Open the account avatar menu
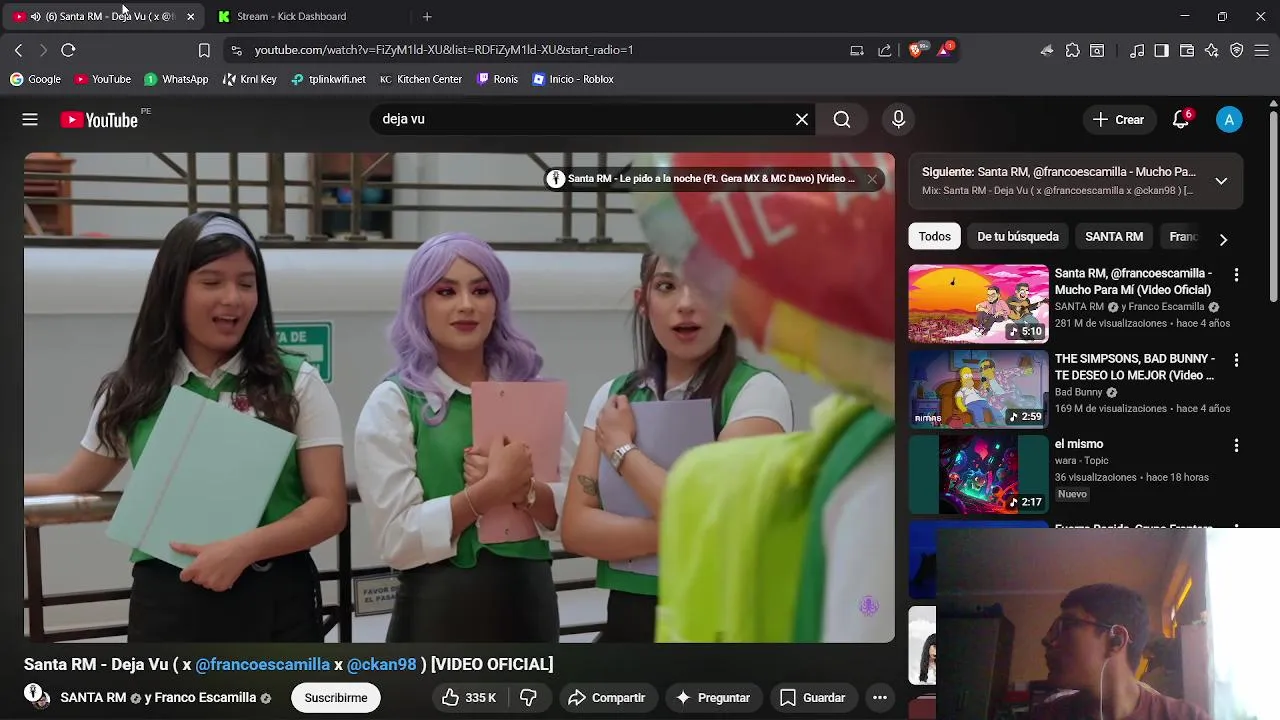This screenshot has width=1280, height=720. 1229,119
